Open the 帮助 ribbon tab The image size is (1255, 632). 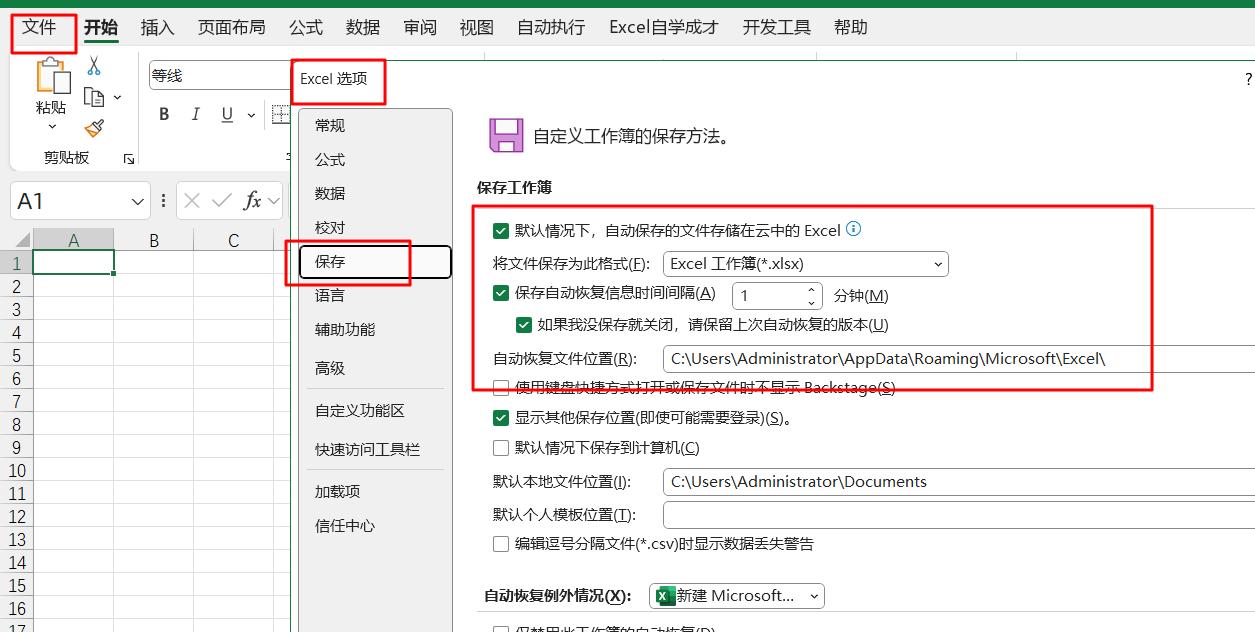[x=851, y=27]
